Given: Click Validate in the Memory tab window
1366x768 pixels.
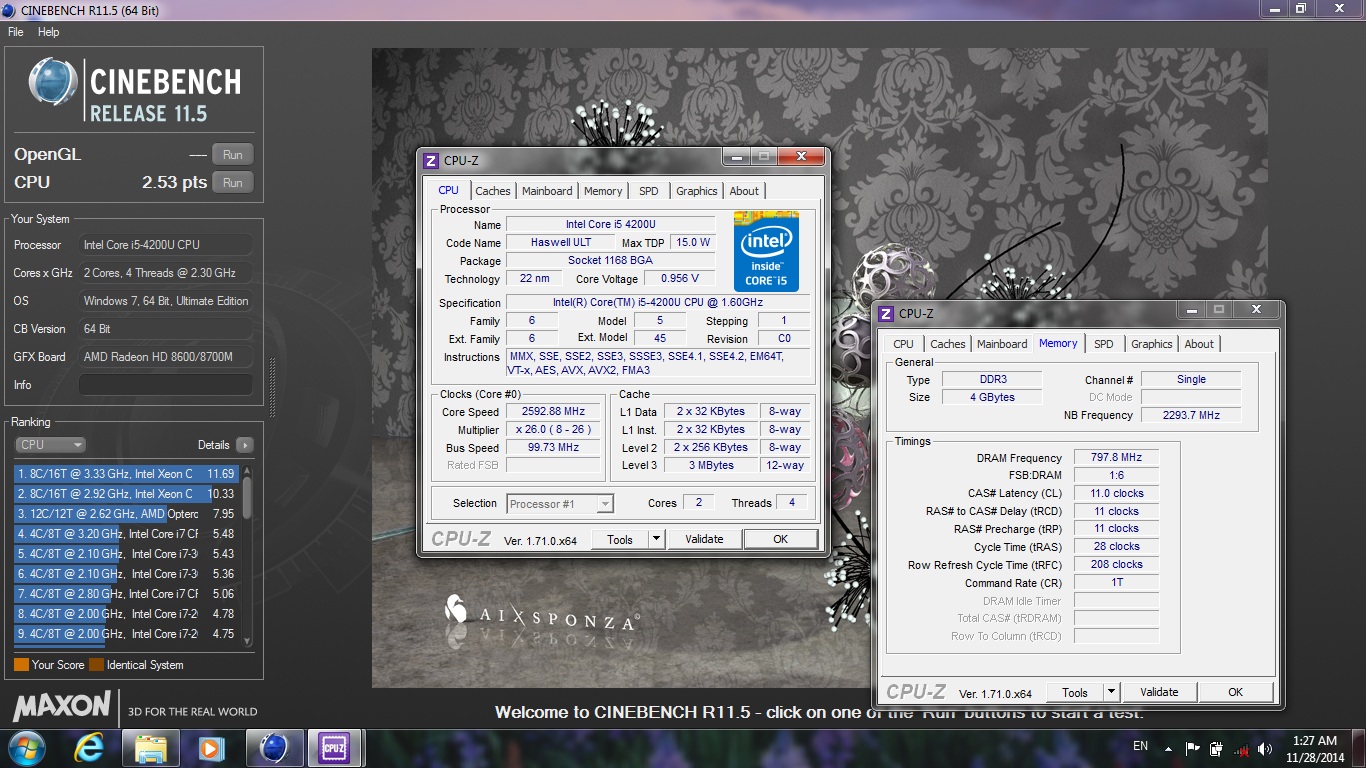Looking at the screenshot, I should click(x=1159, y=692).
